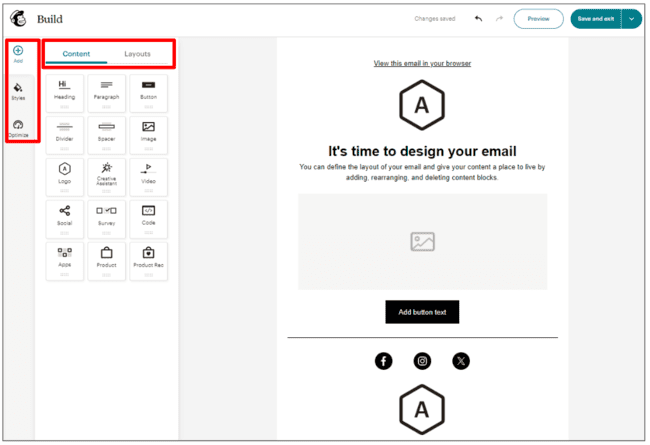This screenshot has height=445, width=650.
Task: Choose the Paragraph content block
Action: [106, 92]
